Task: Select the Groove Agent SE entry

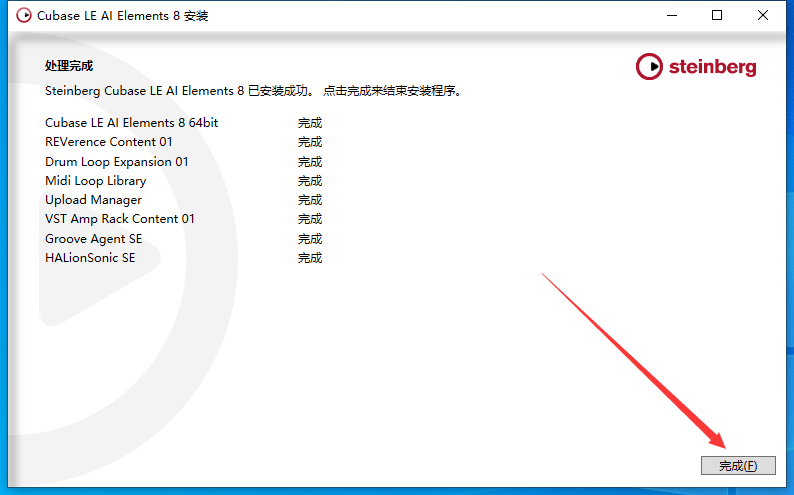Action: [x=93, y=239]
